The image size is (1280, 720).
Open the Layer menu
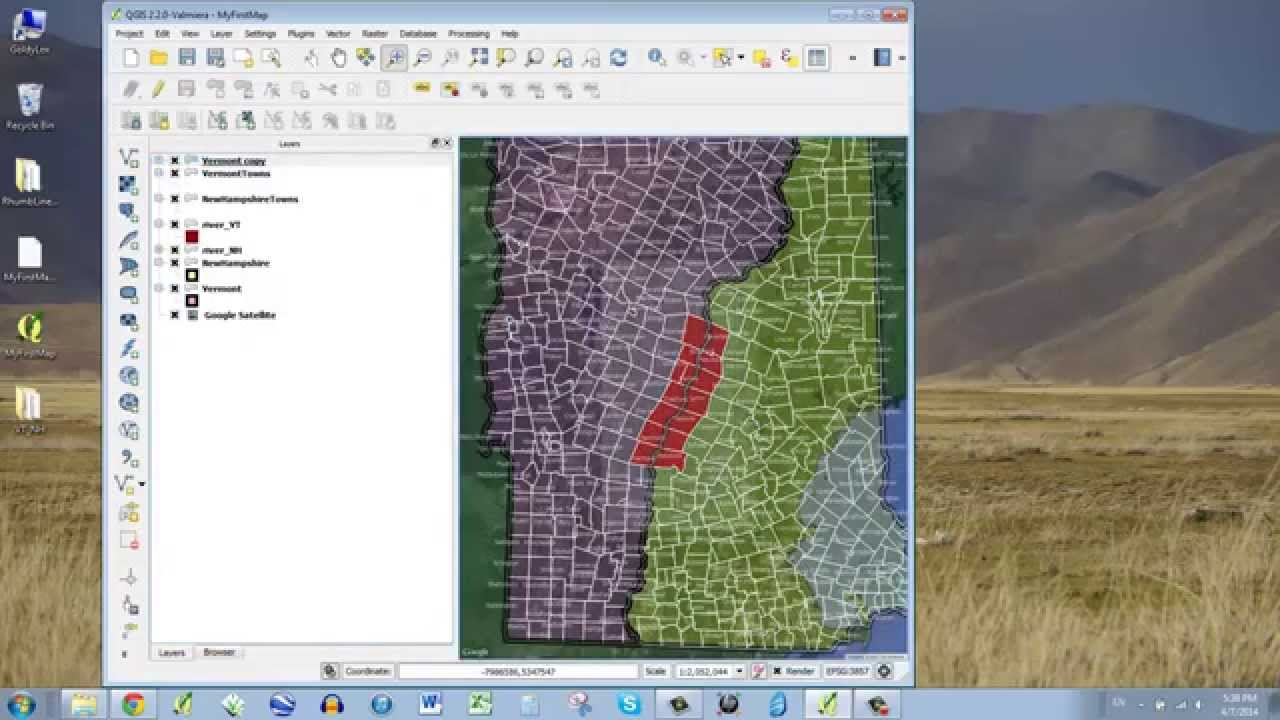[x=222, y=33]
